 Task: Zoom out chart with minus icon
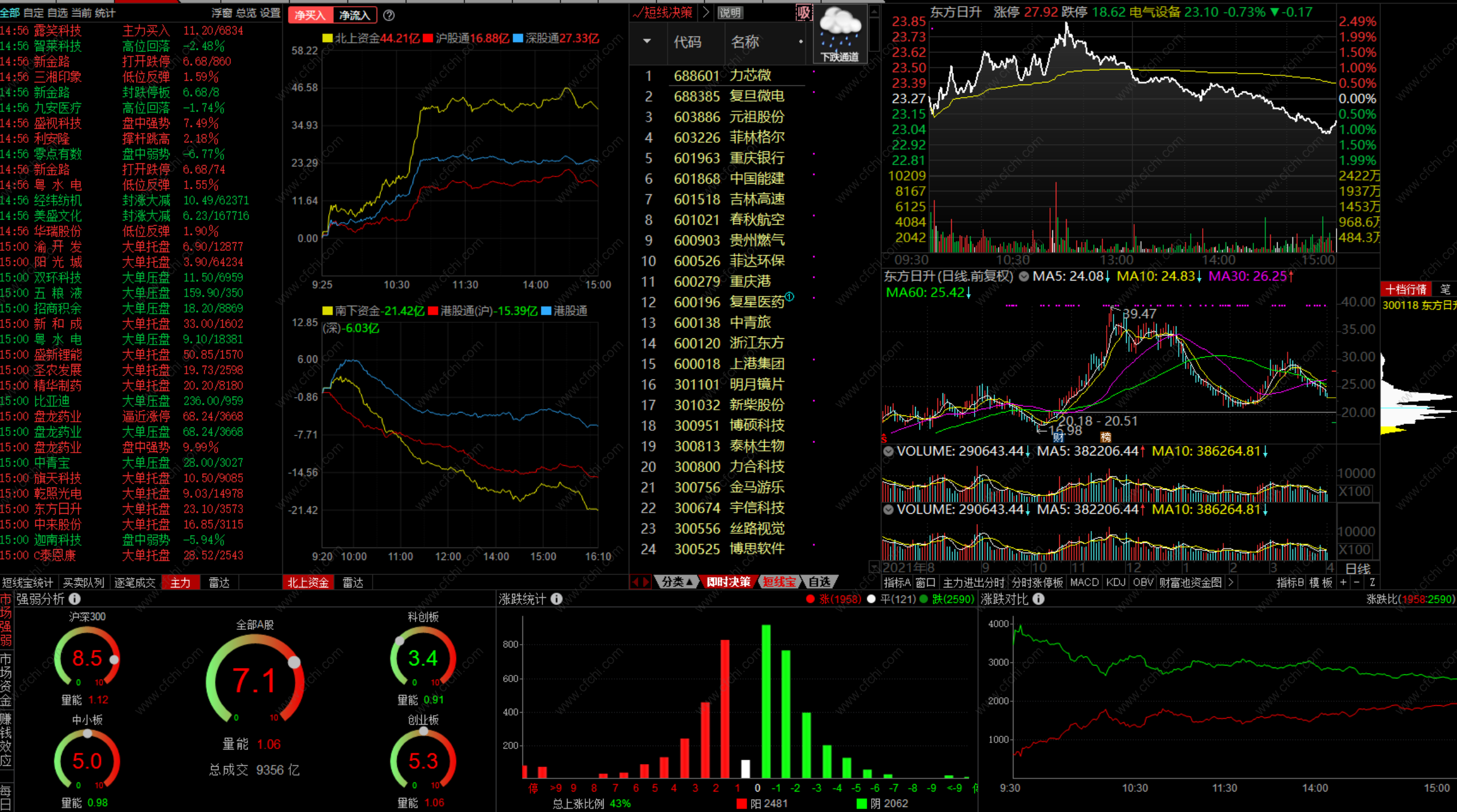pyautogui.click(x=1357, y=582)
